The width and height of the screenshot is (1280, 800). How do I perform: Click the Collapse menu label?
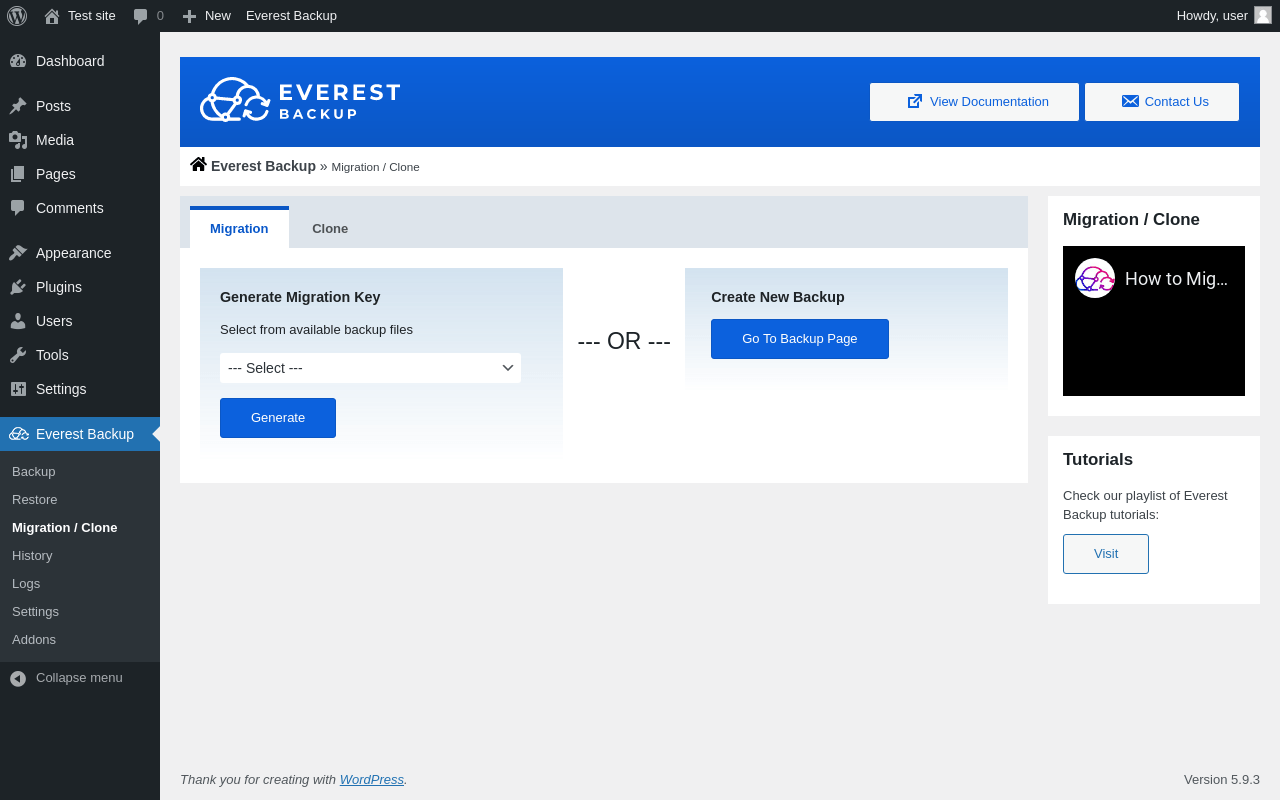[x=79, y=678]
